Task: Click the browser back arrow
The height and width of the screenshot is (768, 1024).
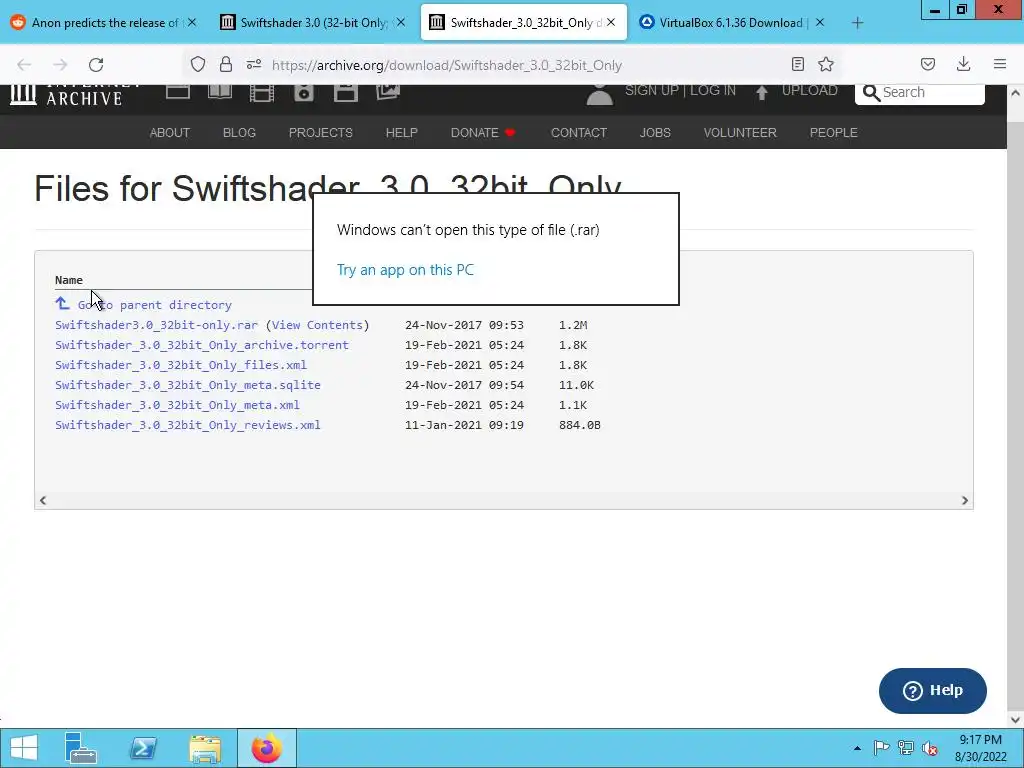Action: 24,65
